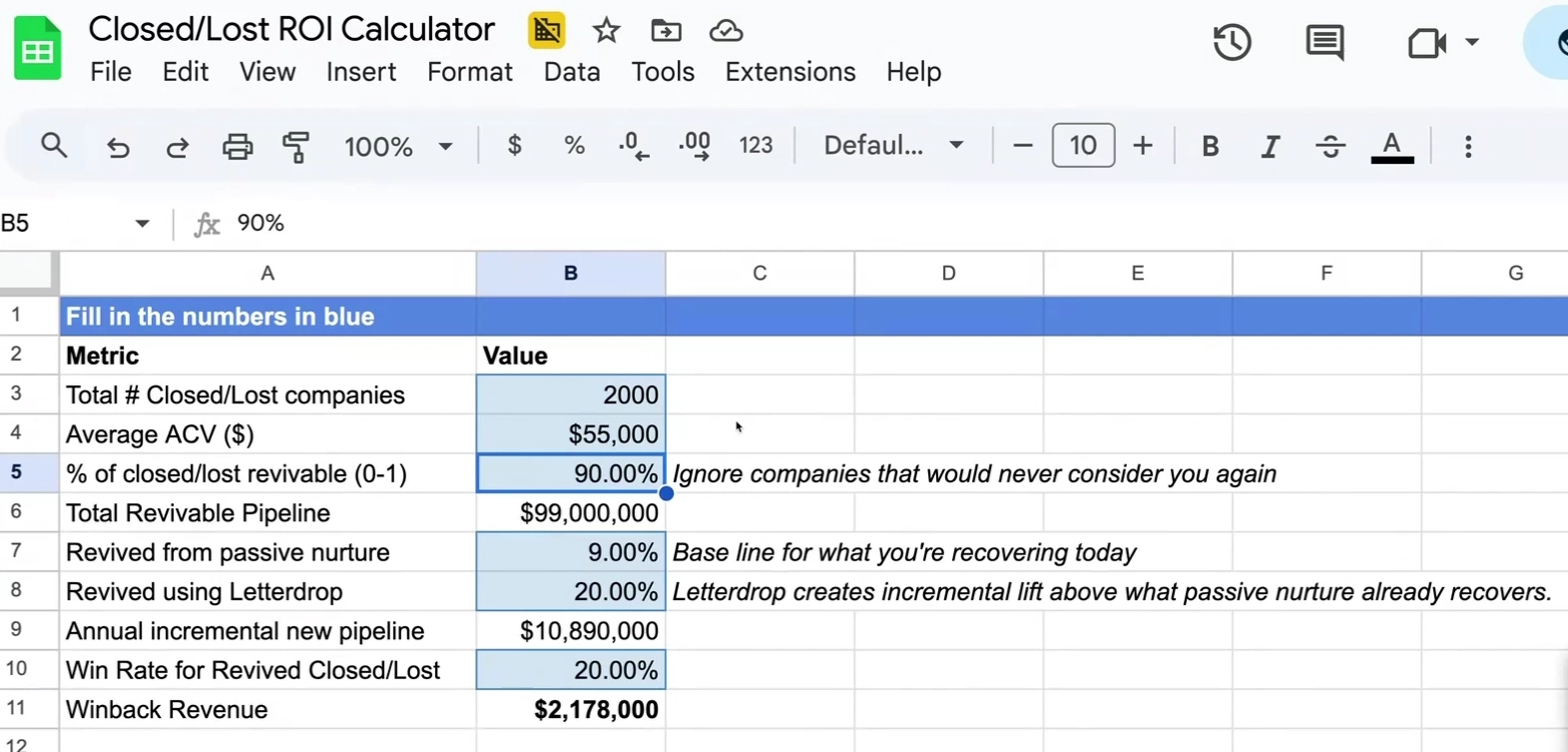Screen dimensions: 1568x752
Task: Click the select-all corner box
Action: [x=28, y=273]
